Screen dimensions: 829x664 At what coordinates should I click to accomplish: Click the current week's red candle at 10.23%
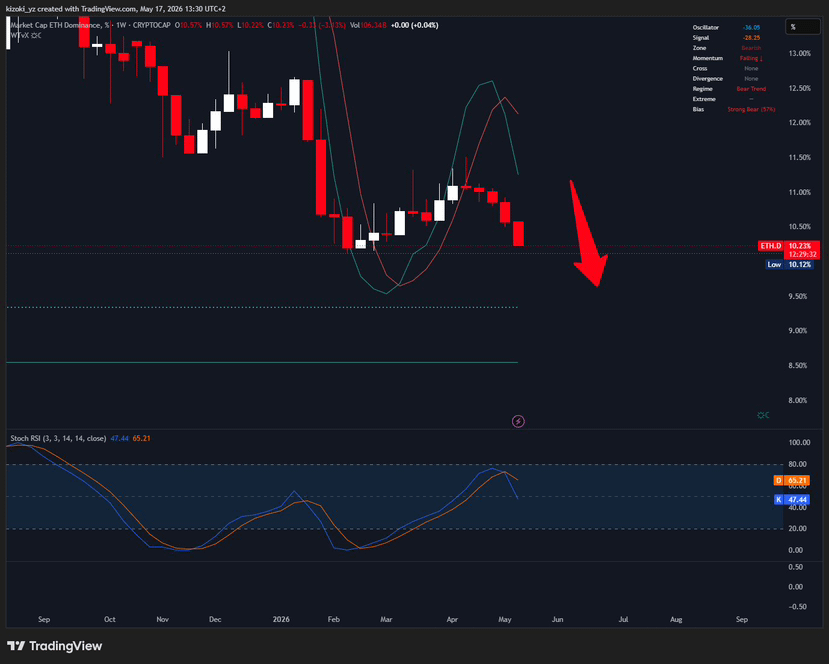tap(519, 234)
